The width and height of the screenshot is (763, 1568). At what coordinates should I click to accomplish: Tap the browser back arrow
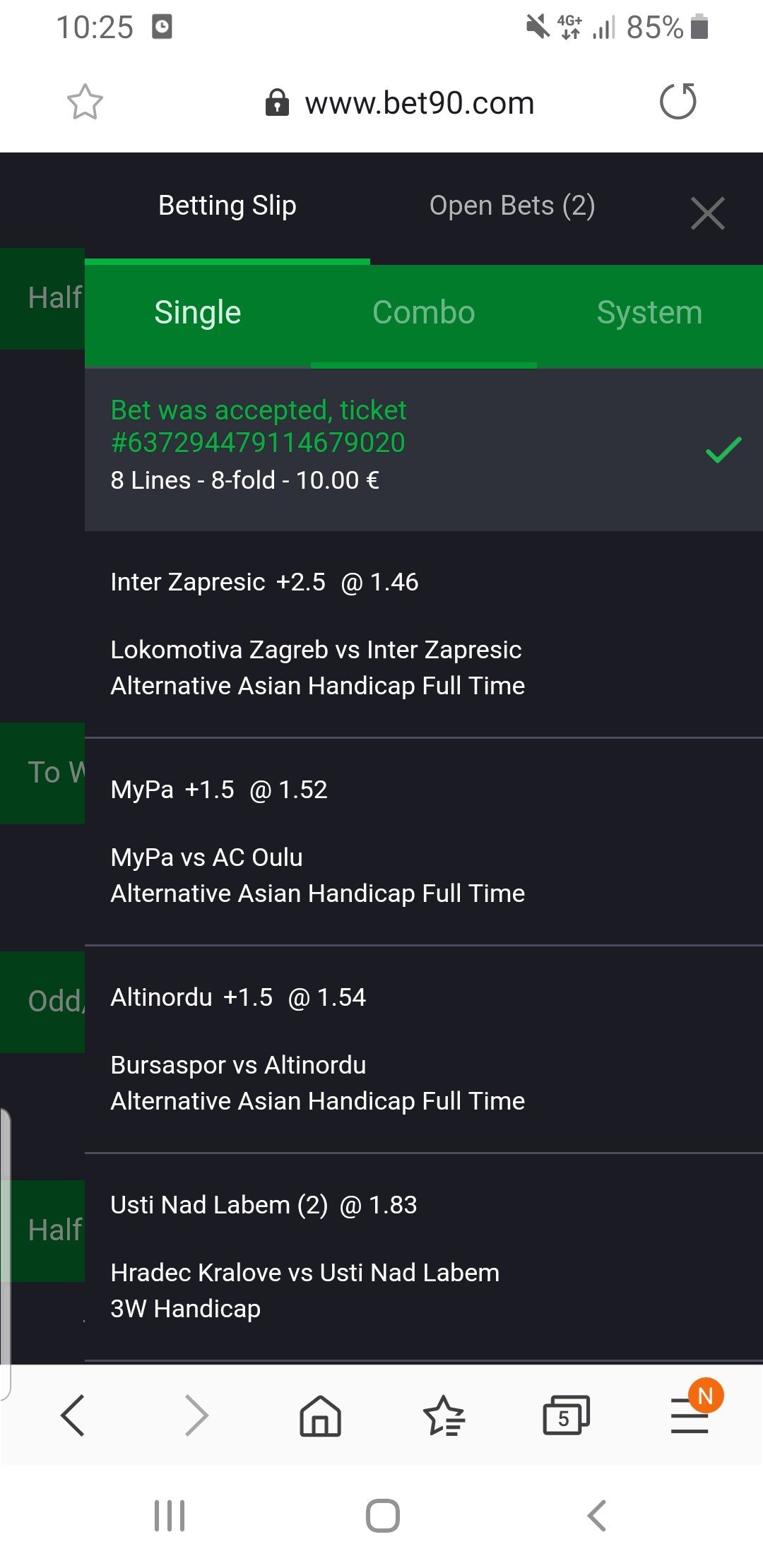pos(73,1415)
